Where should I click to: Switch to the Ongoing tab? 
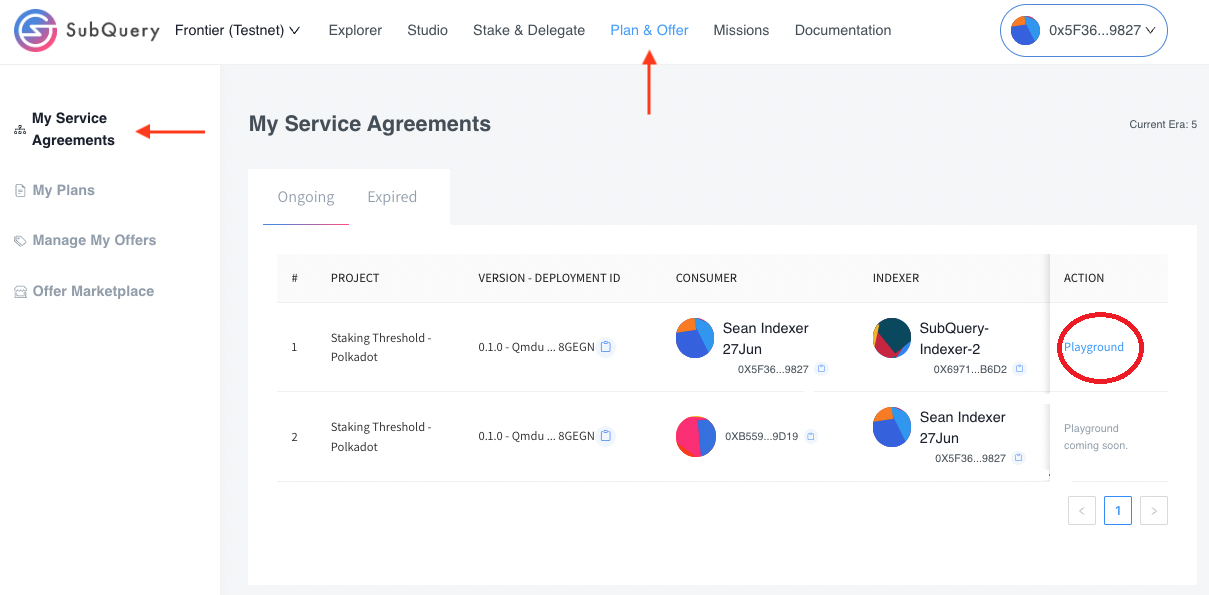point(306,197)
